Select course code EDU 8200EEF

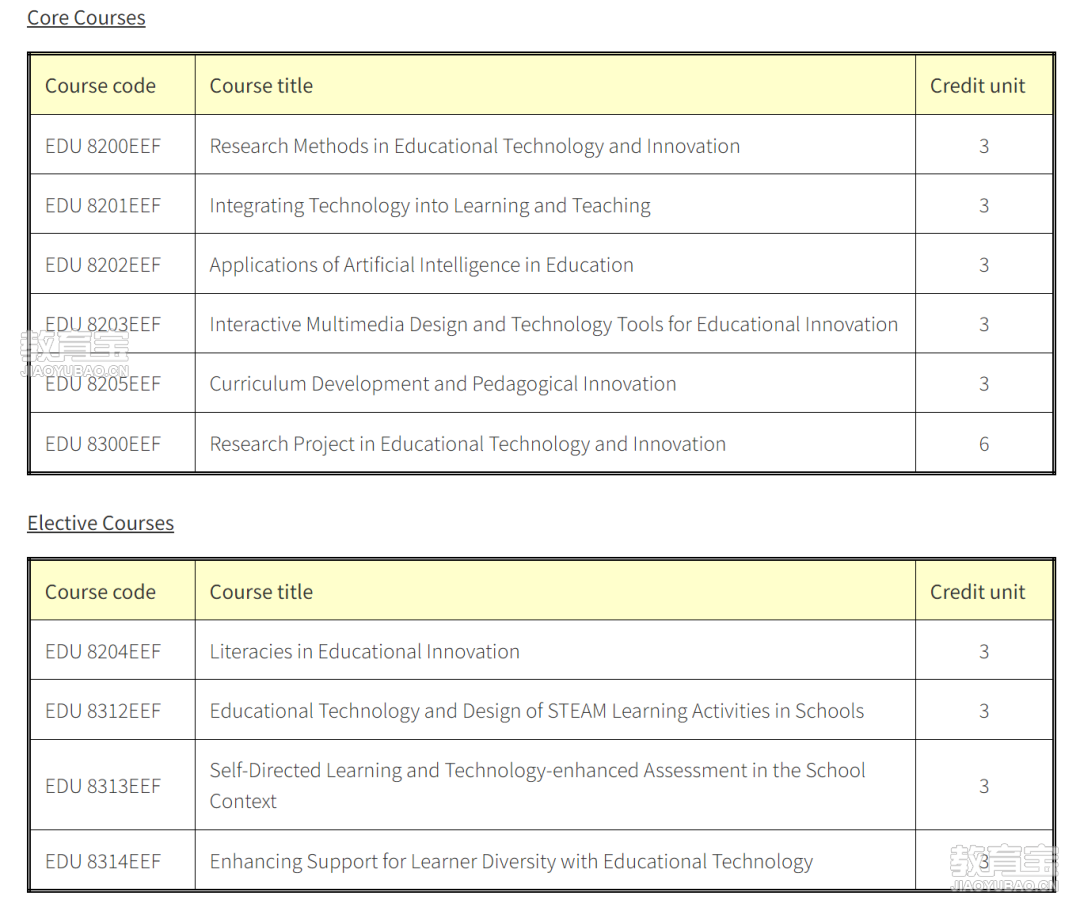tap(103, 146)
